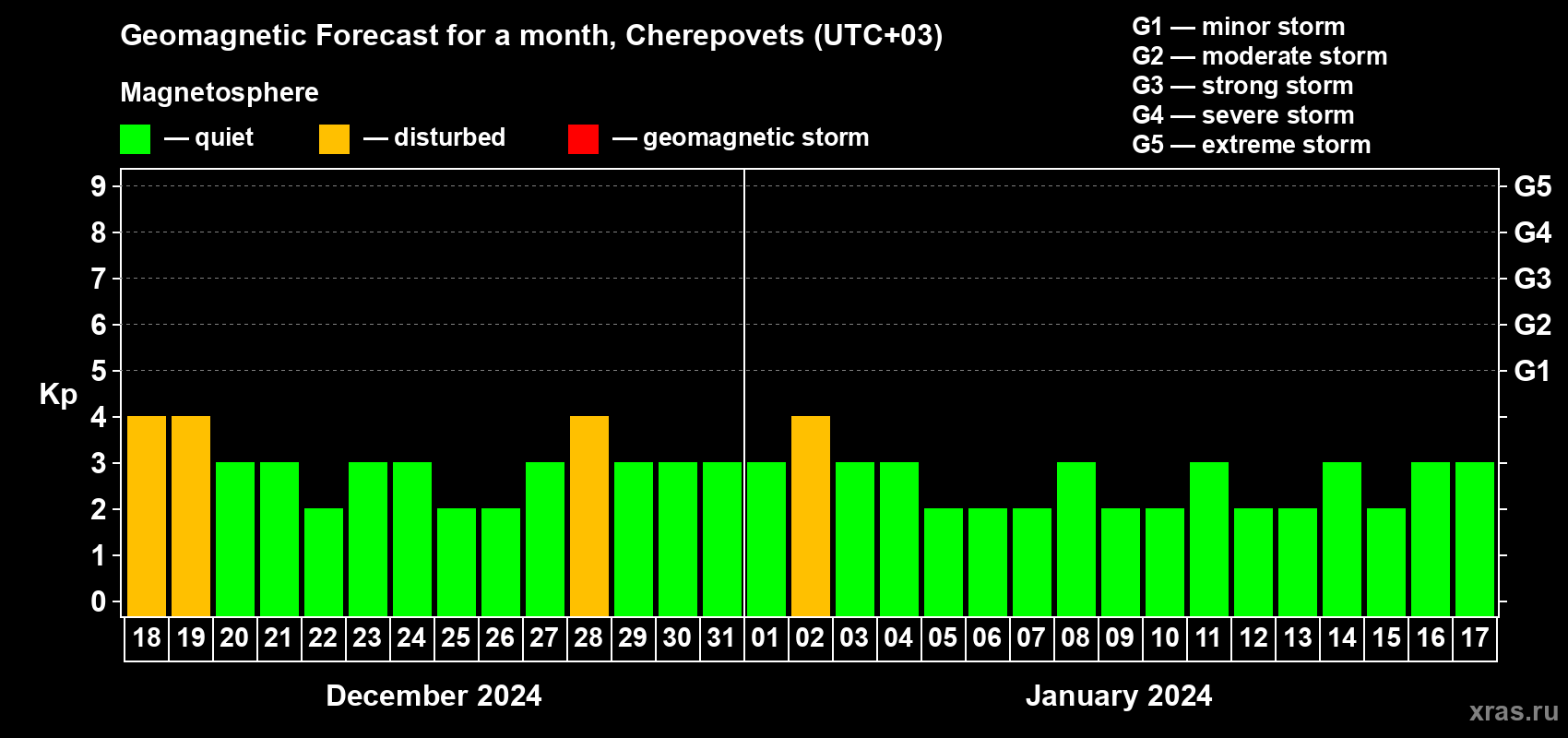
Task: Click the December 2024 month label
Action: tap(434, 696)
